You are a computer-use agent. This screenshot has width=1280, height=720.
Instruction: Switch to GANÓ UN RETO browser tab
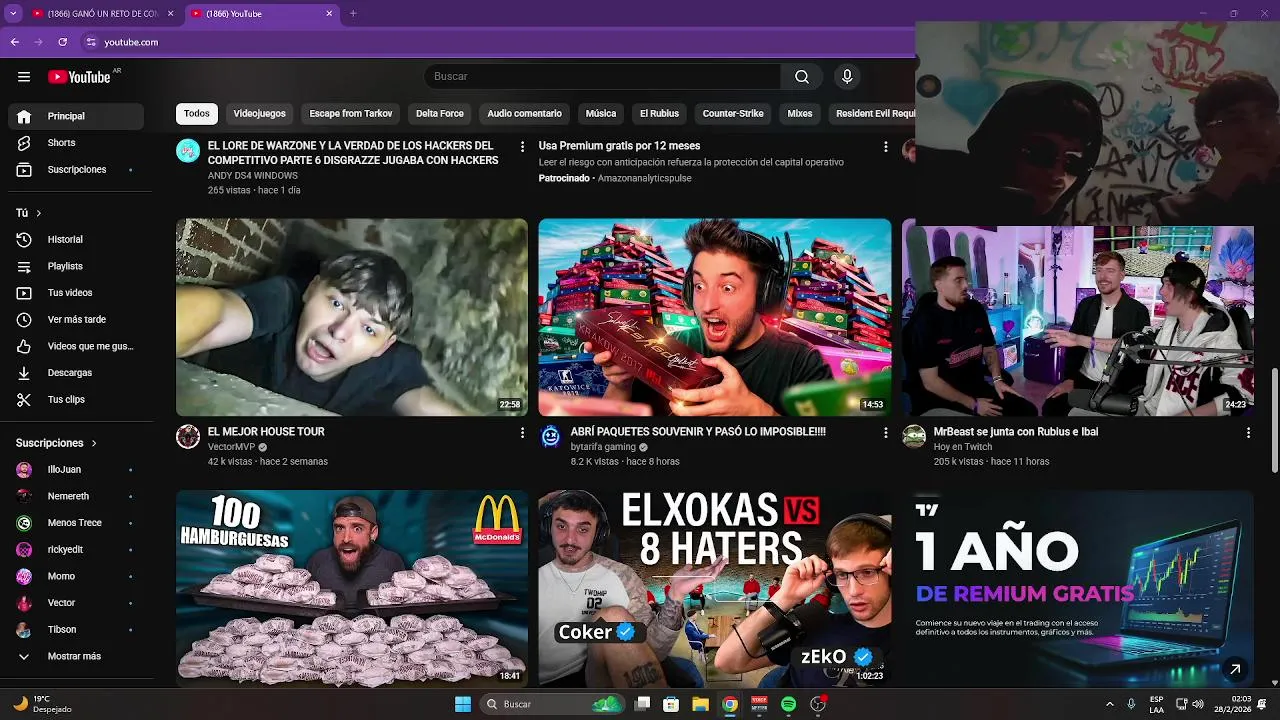[x=102, y=13]
